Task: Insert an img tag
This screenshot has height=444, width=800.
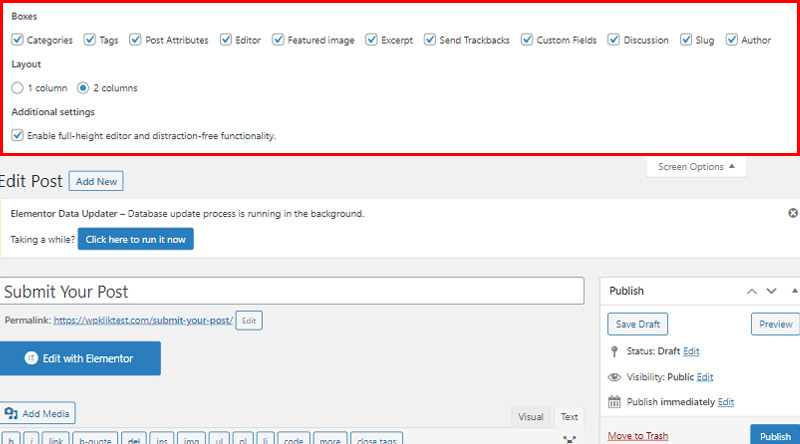Action: click(191, 439)
